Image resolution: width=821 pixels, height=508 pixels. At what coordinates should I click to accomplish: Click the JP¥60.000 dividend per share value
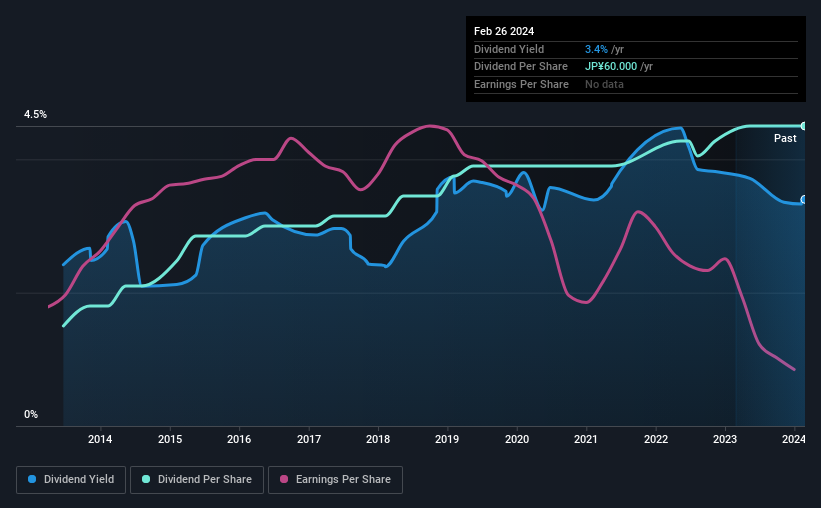click(x=611, y=67)
